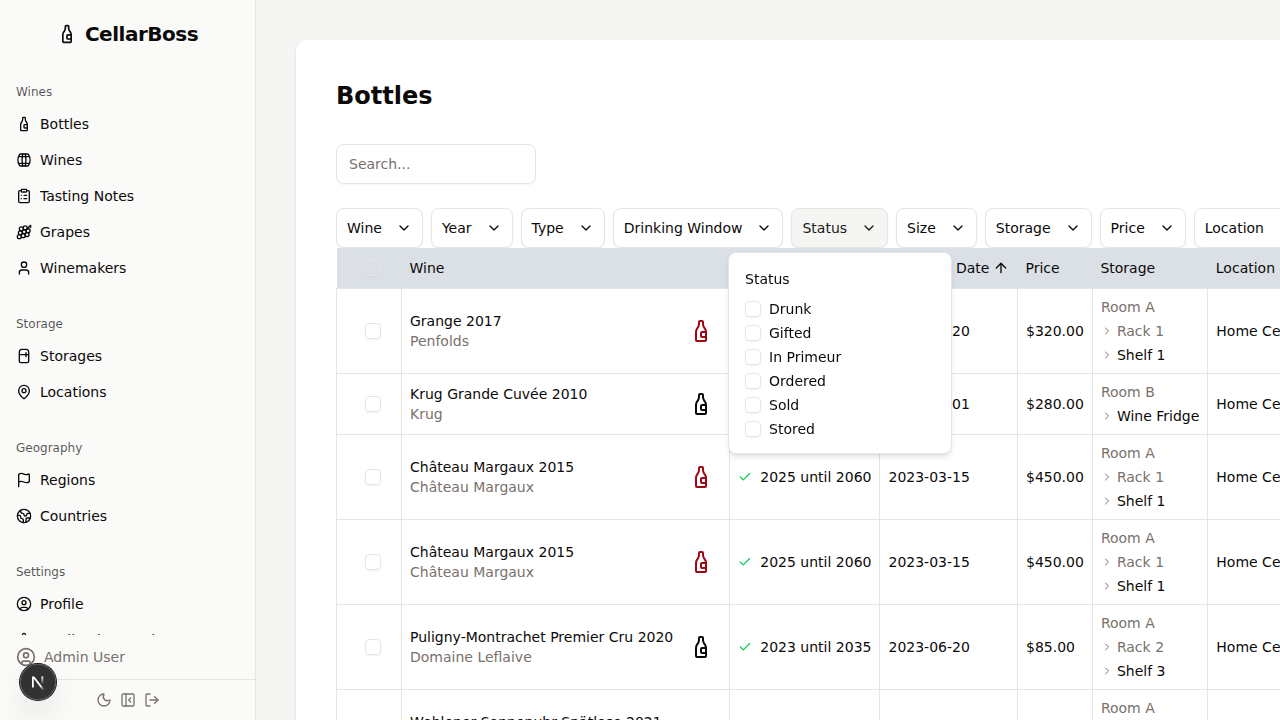Select the Bottles bottle icon in sidebar
The height and width of the screenshot is (720, 1280).
tap(25, 123)
